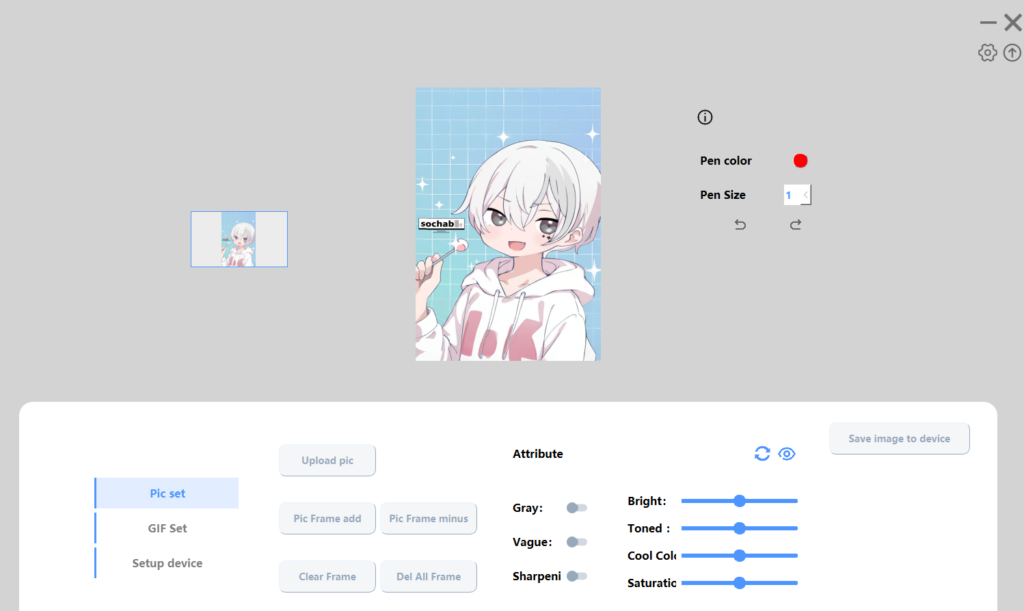Image resolution: width=1024 pixels, height=611 pixels.
Task: Enable the Vague switch
Action: [577, 541]
